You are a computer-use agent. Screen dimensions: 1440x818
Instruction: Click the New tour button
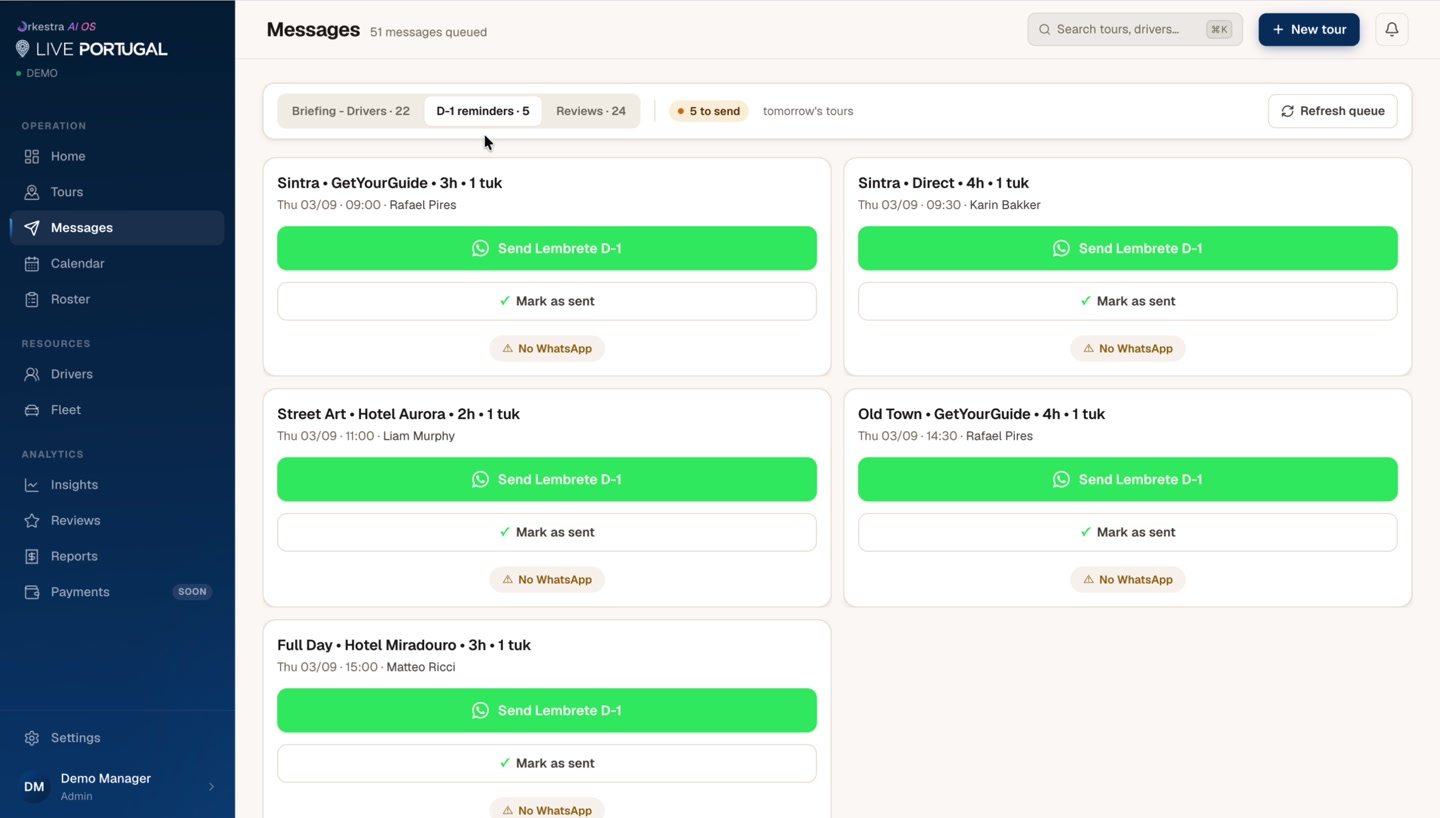[1309, 30]
